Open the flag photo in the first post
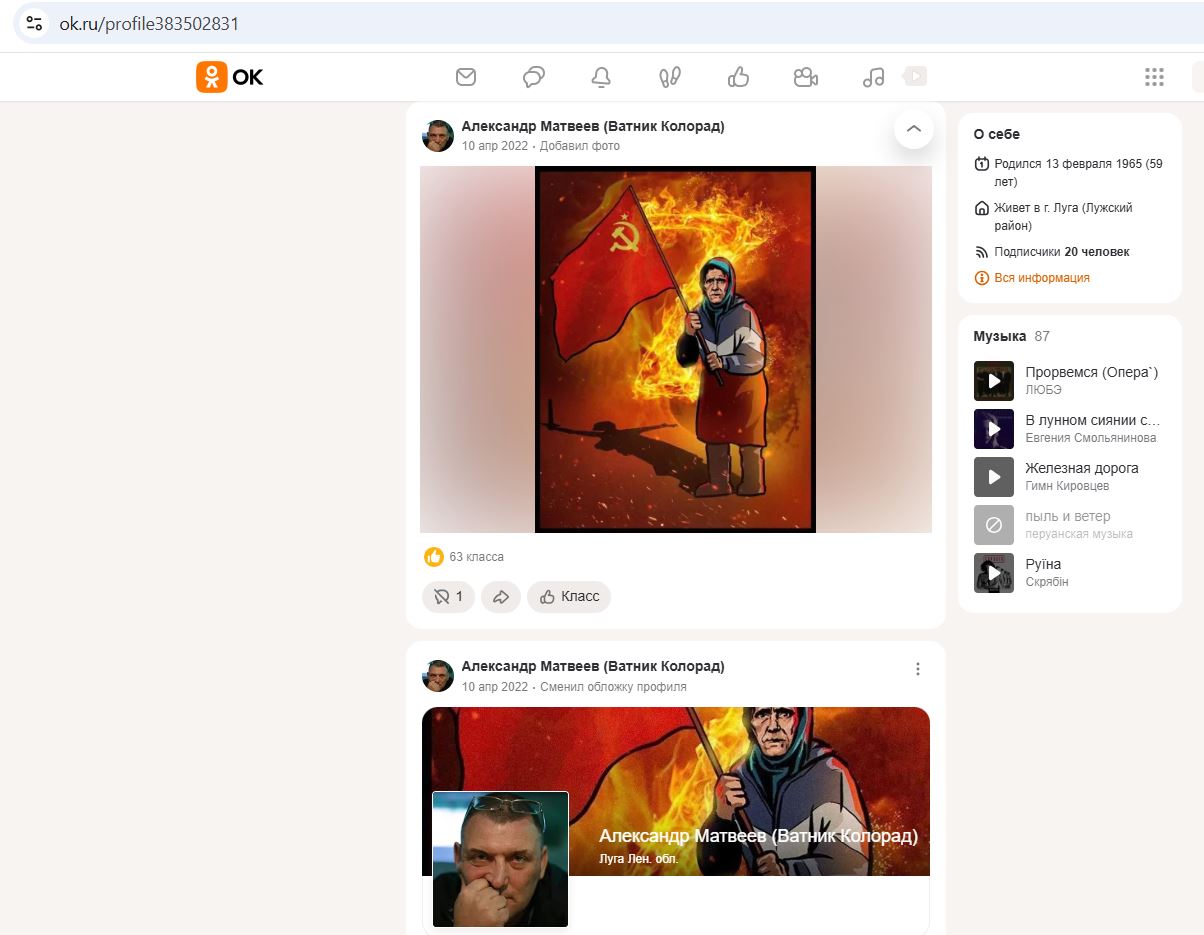 tap(676, 349)
